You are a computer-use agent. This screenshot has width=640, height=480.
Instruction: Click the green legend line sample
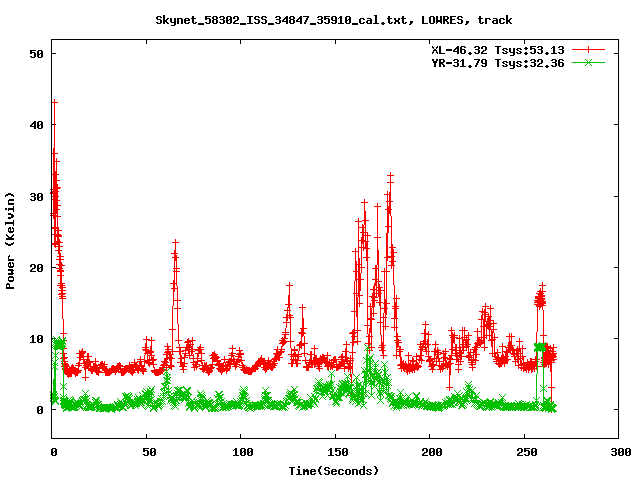(588, 62)
